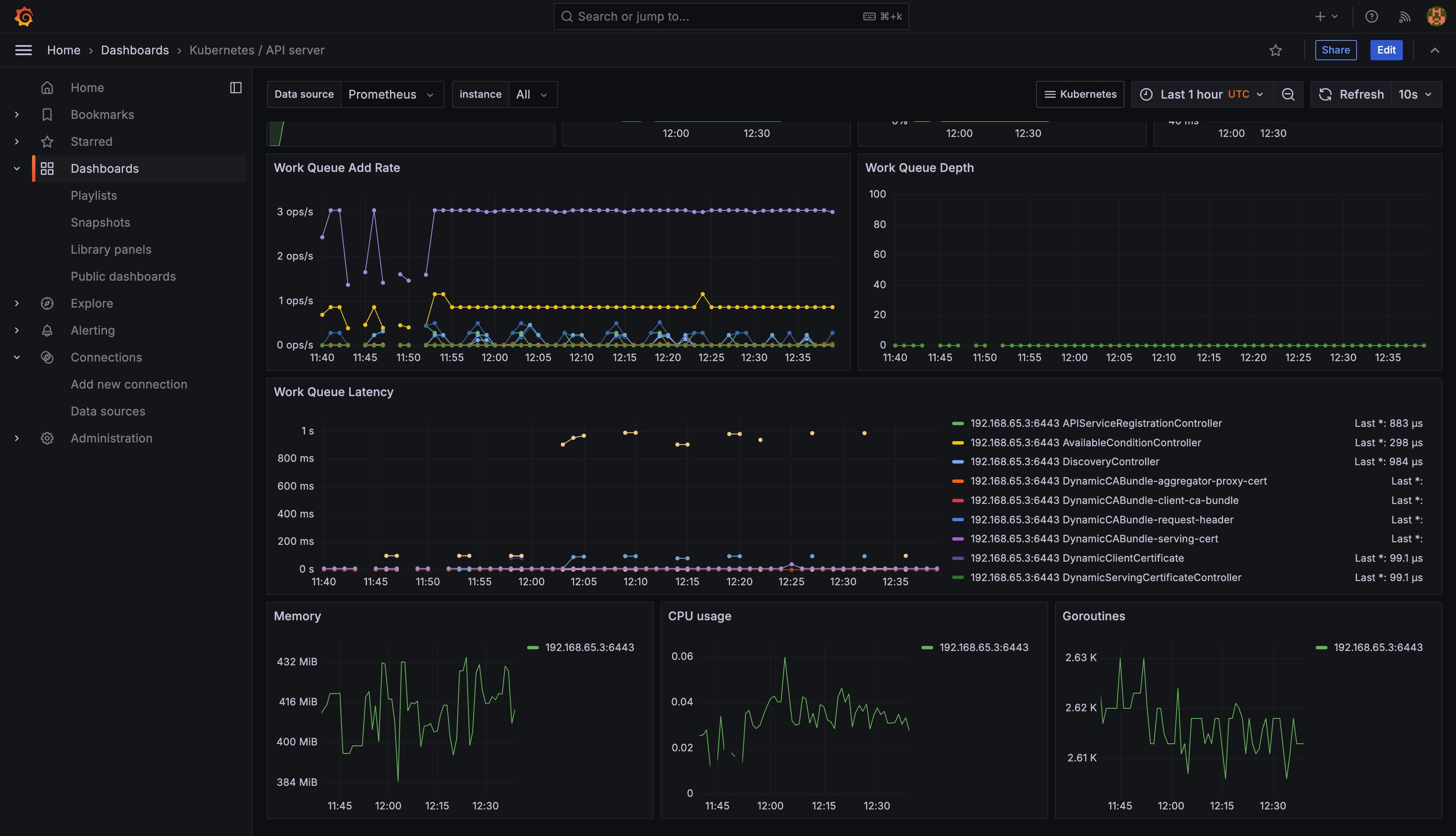Screen dimensions: 1456x836
Task: Click the search magnifier icon
Action: tap(567, 16)
